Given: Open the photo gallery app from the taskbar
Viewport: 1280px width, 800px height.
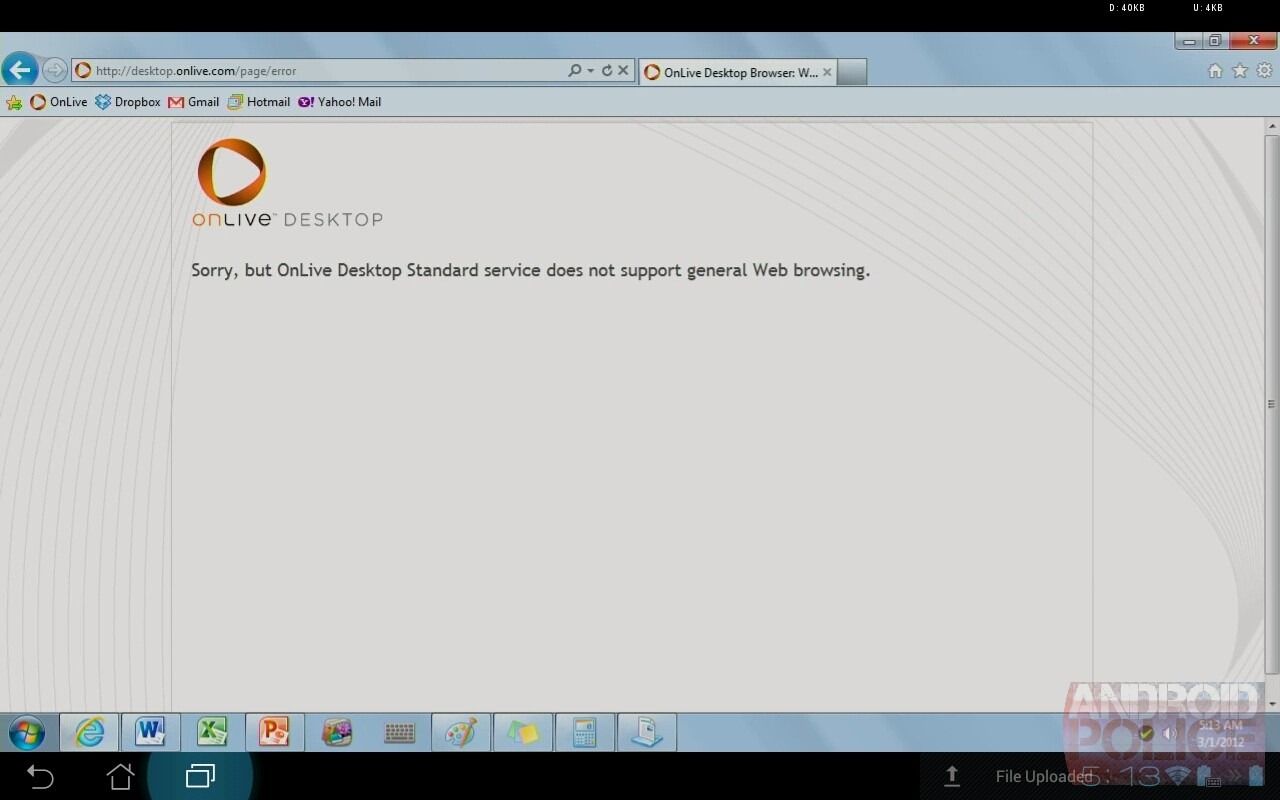Looking at the screenshot, I should (337, 732).
